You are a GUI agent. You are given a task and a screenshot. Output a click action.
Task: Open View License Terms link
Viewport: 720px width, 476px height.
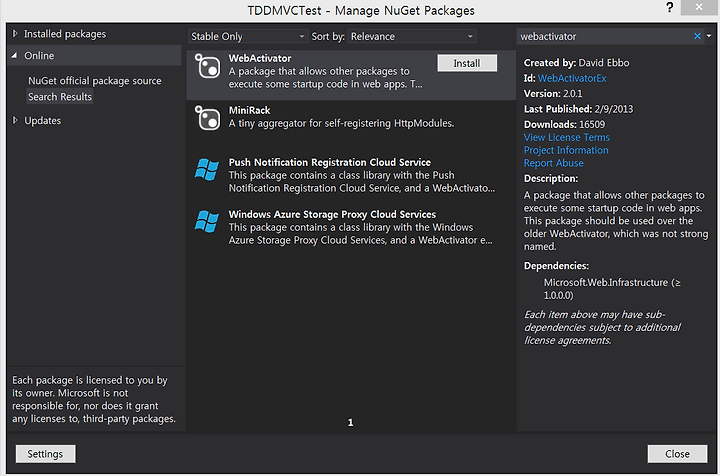pyautogui.click(x=567, y=137)
